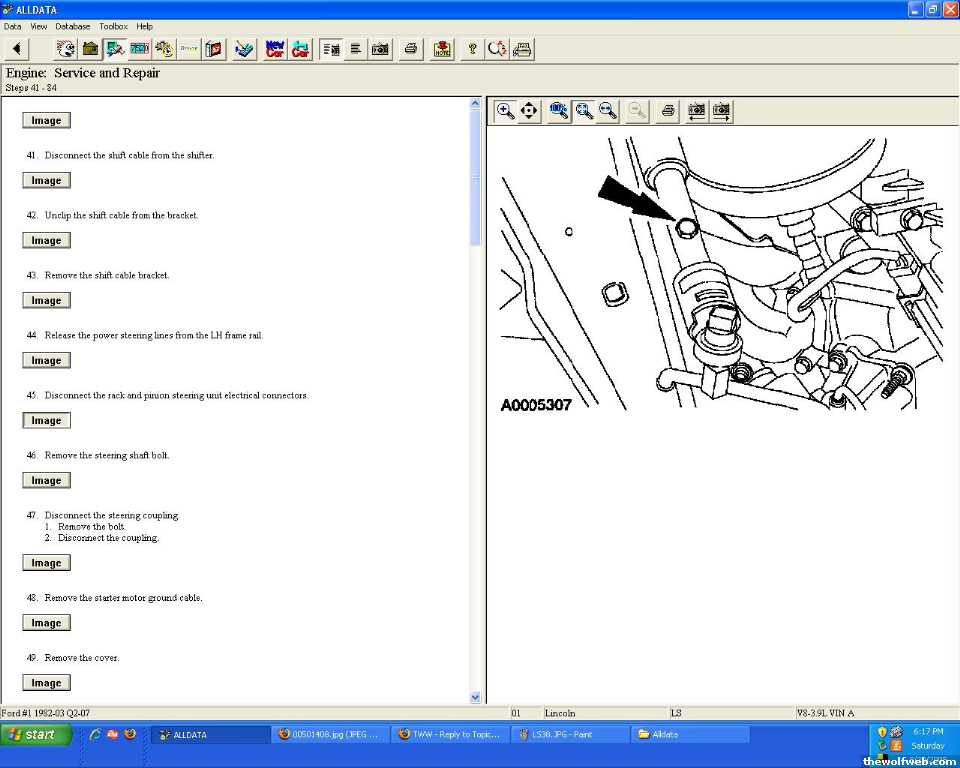Viewport: 960px width, 768px height.
Task: Print the diagram using image toolbar printer
Action: [x=669, y=111]
